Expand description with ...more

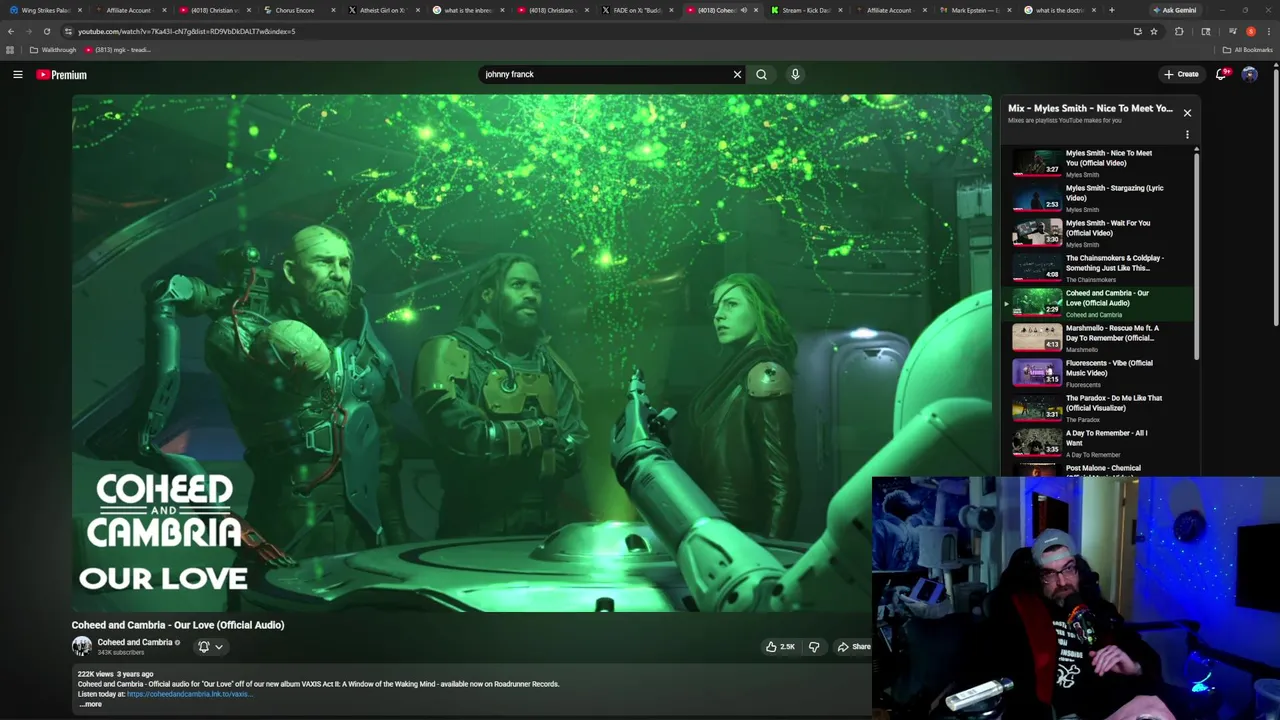point(90,704)
